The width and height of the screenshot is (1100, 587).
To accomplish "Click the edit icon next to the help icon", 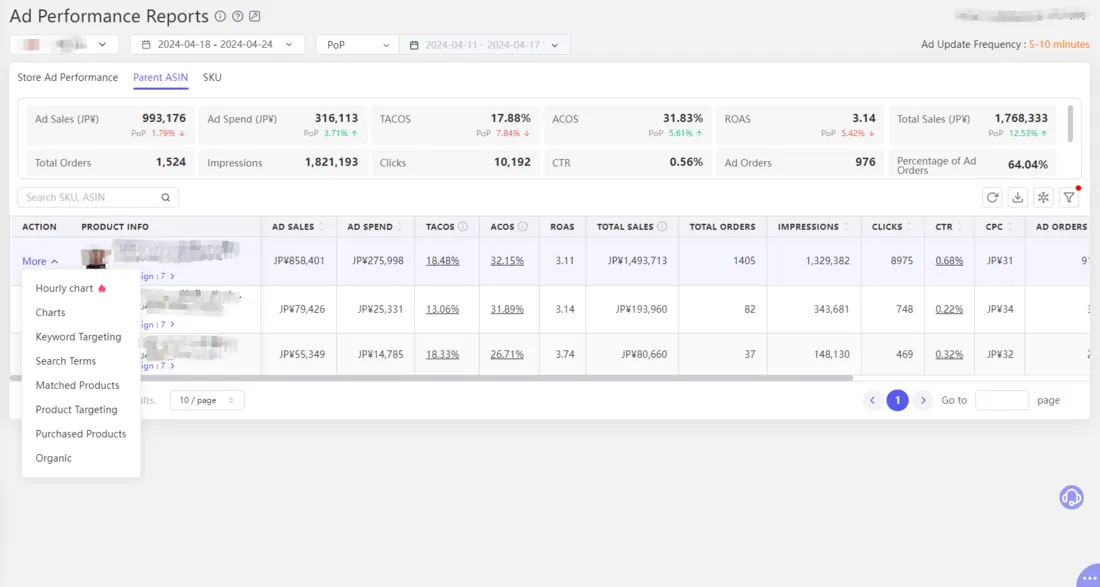I will coord(254,16).
